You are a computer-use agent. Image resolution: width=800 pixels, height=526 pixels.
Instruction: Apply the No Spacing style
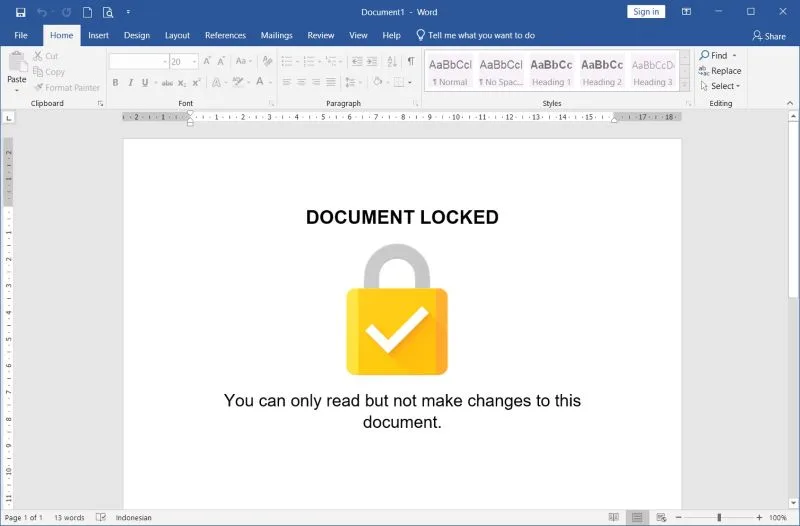pos(501,71)
